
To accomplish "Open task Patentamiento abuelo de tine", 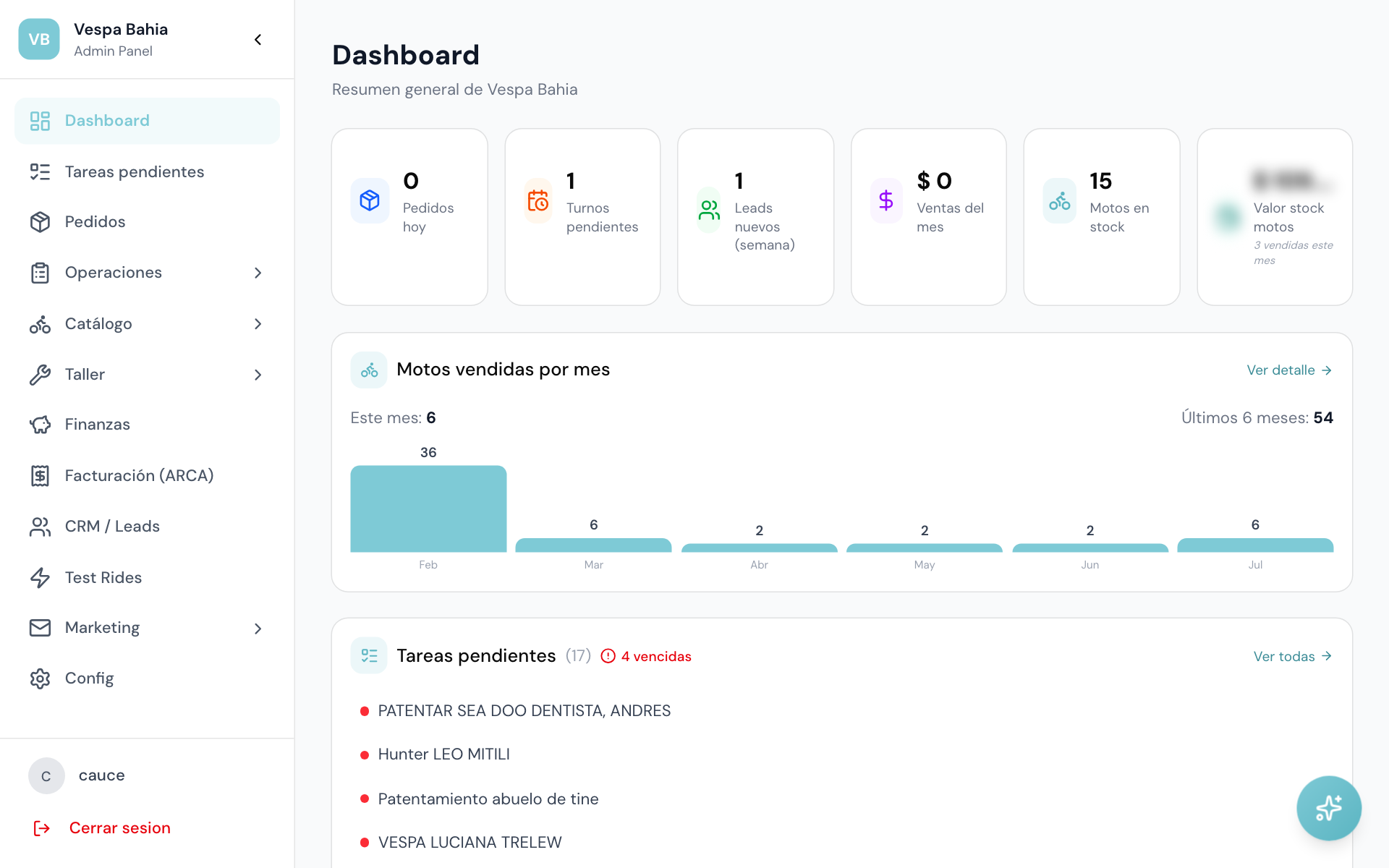I will 488,799.
